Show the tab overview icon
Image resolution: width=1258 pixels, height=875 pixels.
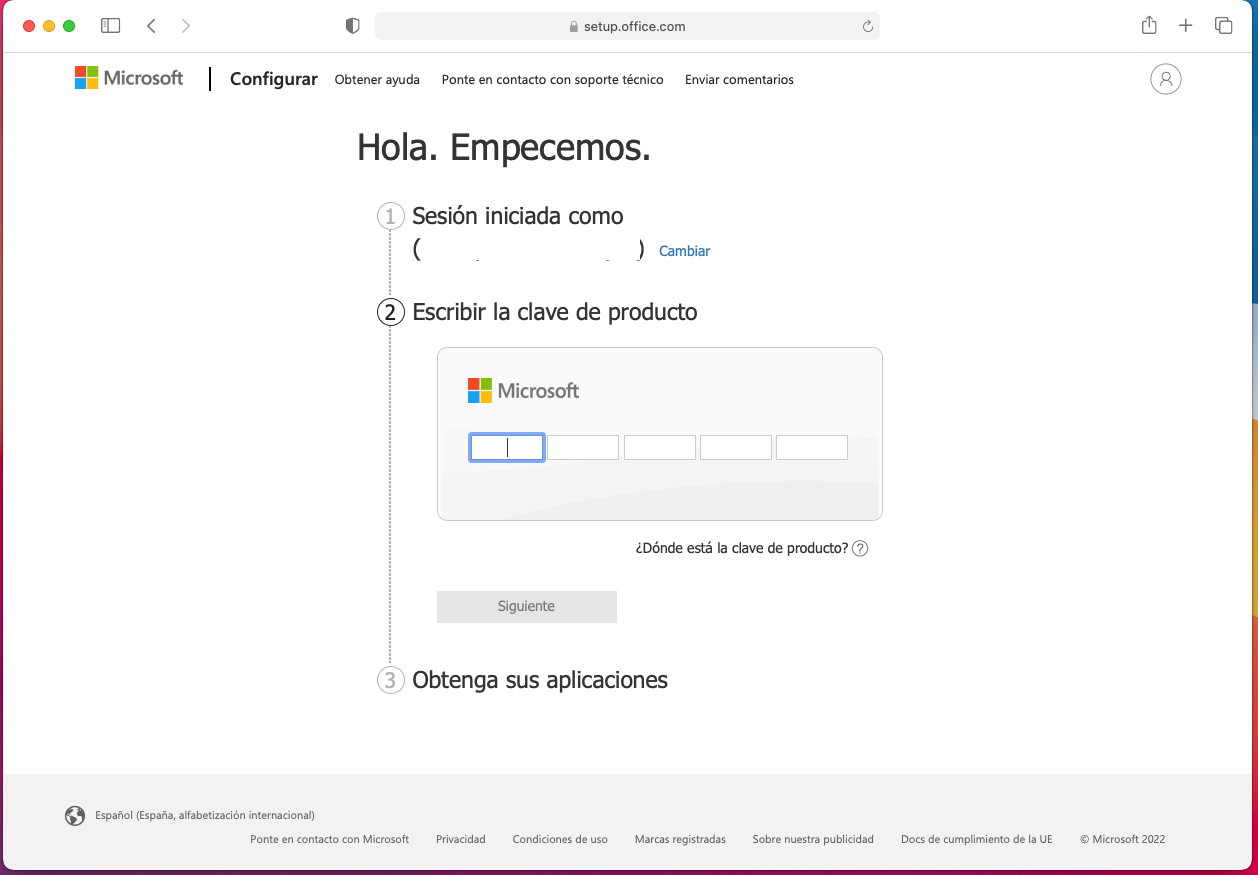(1223, 26)
